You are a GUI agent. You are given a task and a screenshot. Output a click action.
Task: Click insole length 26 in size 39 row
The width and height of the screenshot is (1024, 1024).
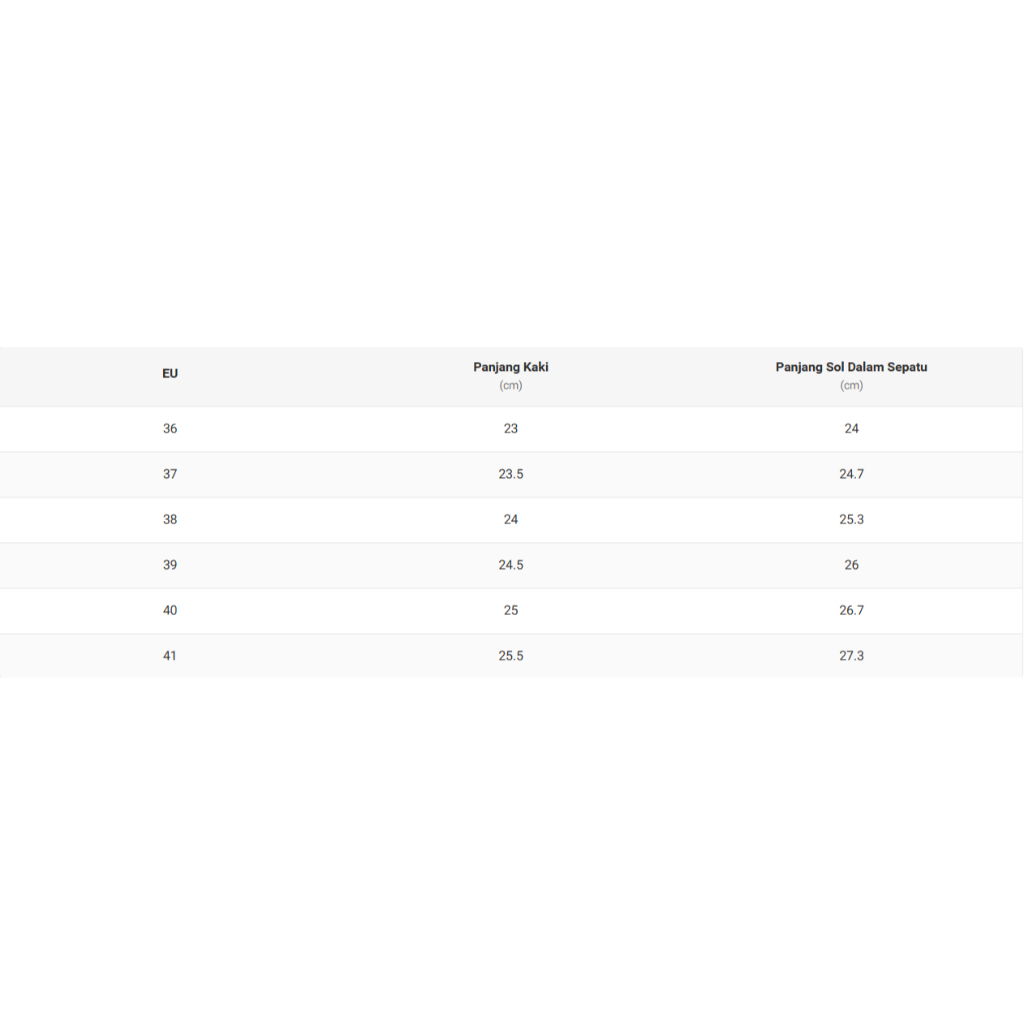(851, 565)
